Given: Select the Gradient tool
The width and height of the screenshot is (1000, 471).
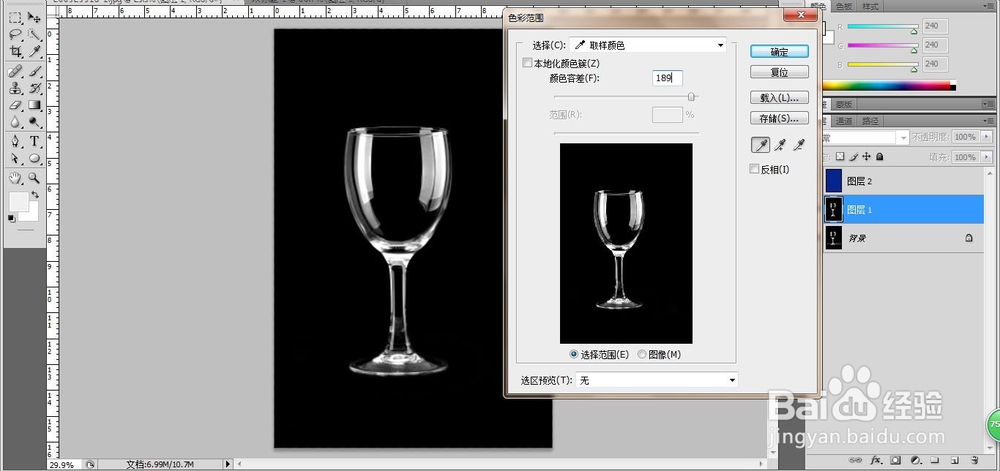Looking at the screenshot, I should coord(34,105).
